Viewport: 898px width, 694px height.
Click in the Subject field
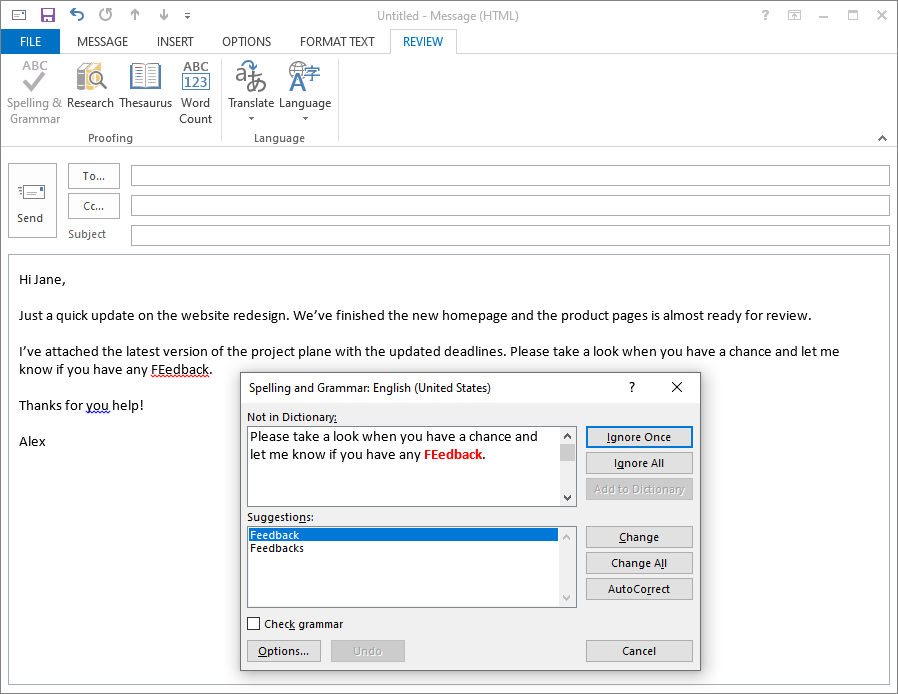[x=510, y=235]
